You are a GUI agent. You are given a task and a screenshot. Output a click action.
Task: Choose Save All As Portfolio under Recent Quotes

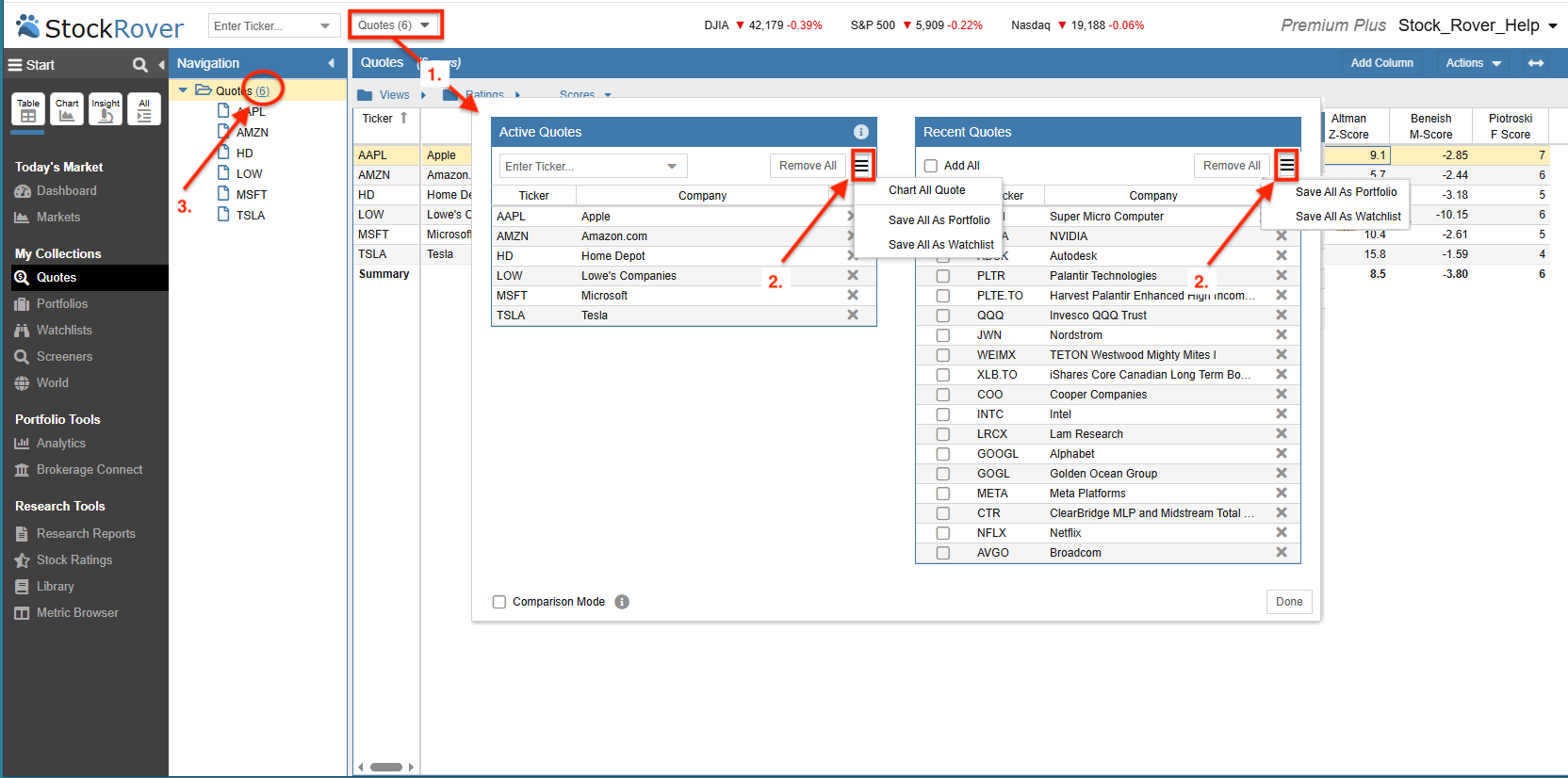[1346, 192]
